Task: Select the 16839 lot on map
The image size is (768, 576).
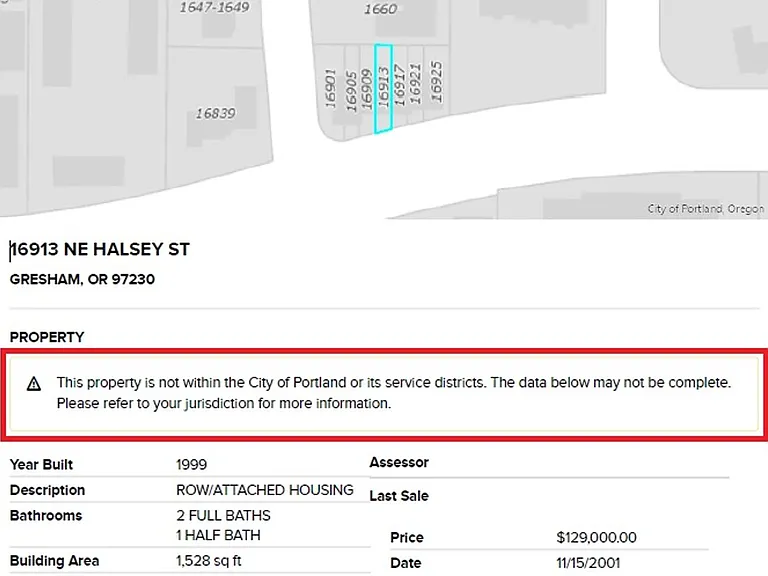Action: tap(216, 114)
